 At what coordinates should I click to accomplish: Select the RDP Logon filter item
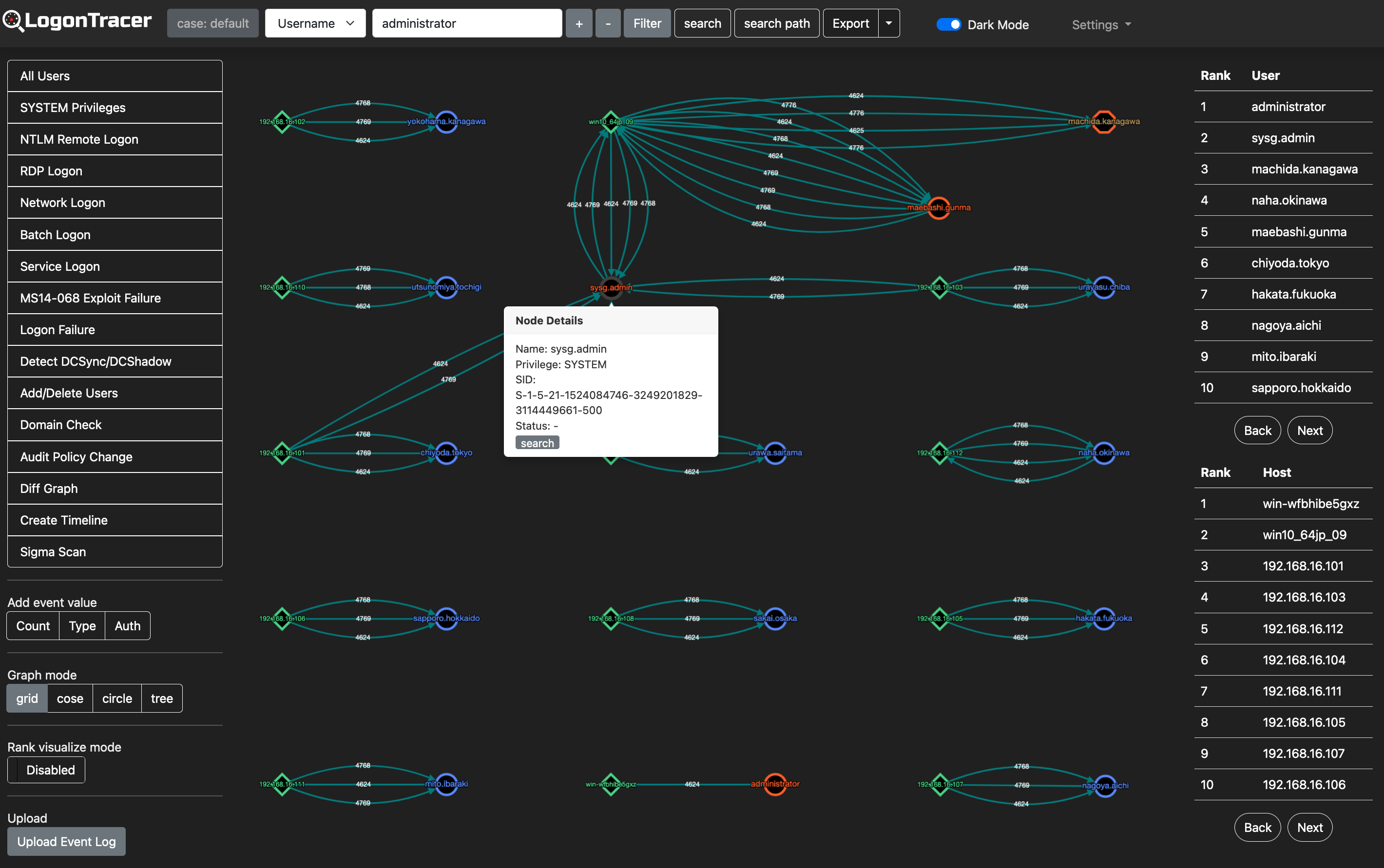115,171
